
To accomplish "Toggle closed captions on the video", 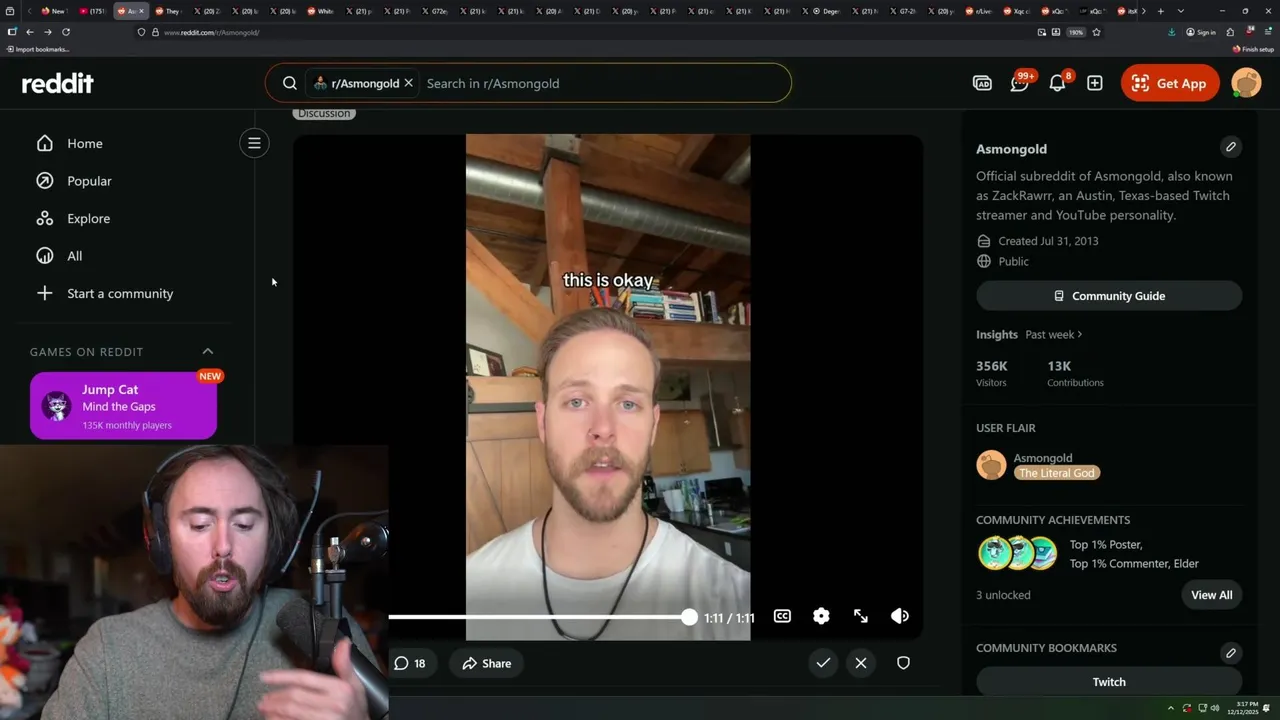I will pos(782,616).
